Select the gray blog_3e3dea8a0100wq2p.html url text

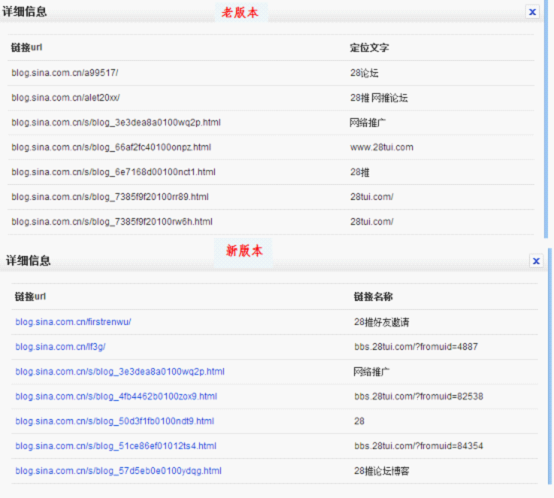(x=116, y=123)
